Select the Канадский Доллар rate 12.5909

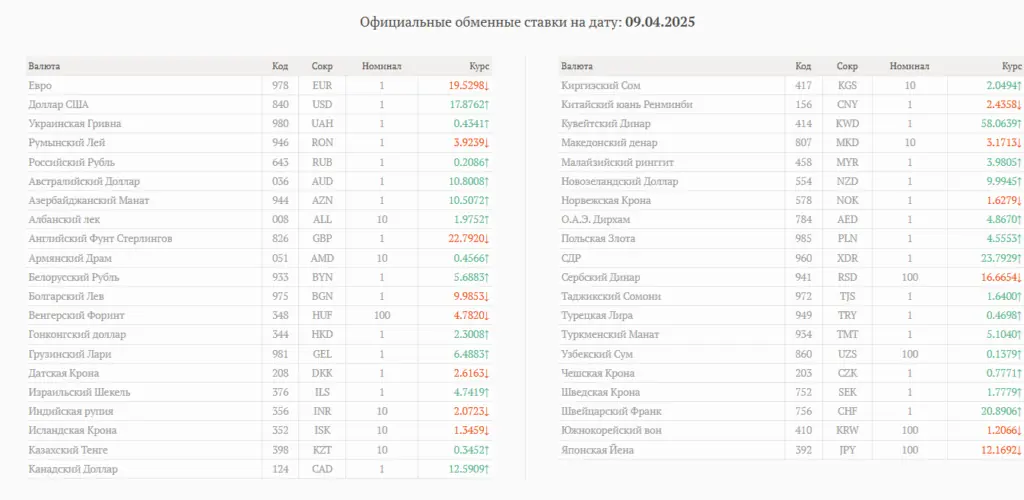pos(469,469)
